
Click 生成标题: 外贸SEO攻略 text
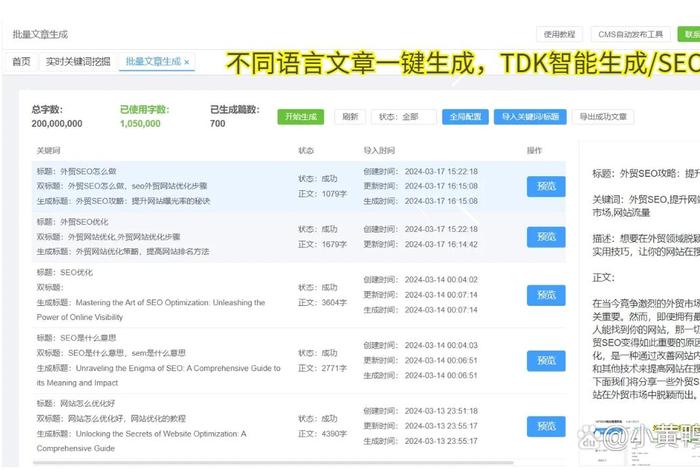coord(123,201)
